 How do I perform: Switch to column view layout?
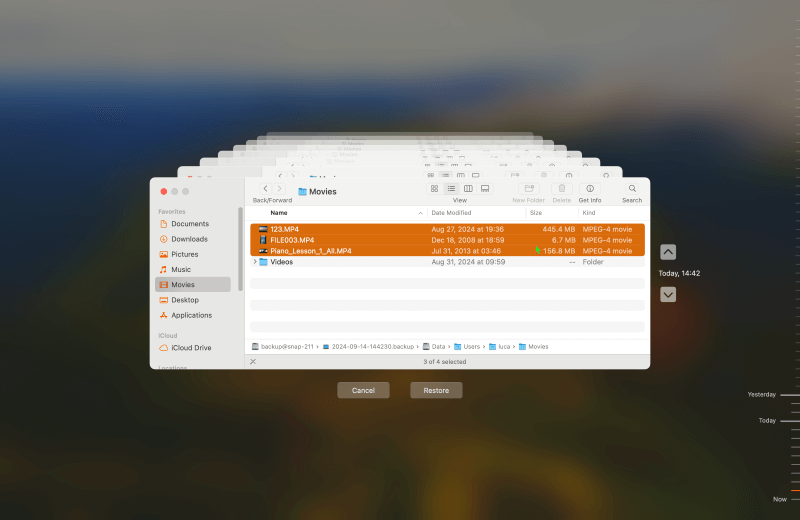(468, 188)
